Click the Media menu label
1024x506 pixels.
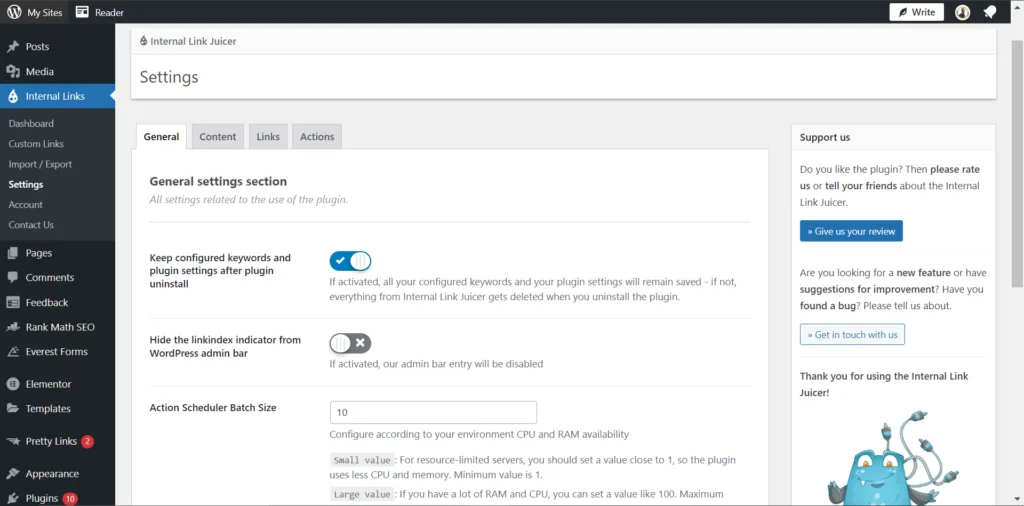pos(40,72)
